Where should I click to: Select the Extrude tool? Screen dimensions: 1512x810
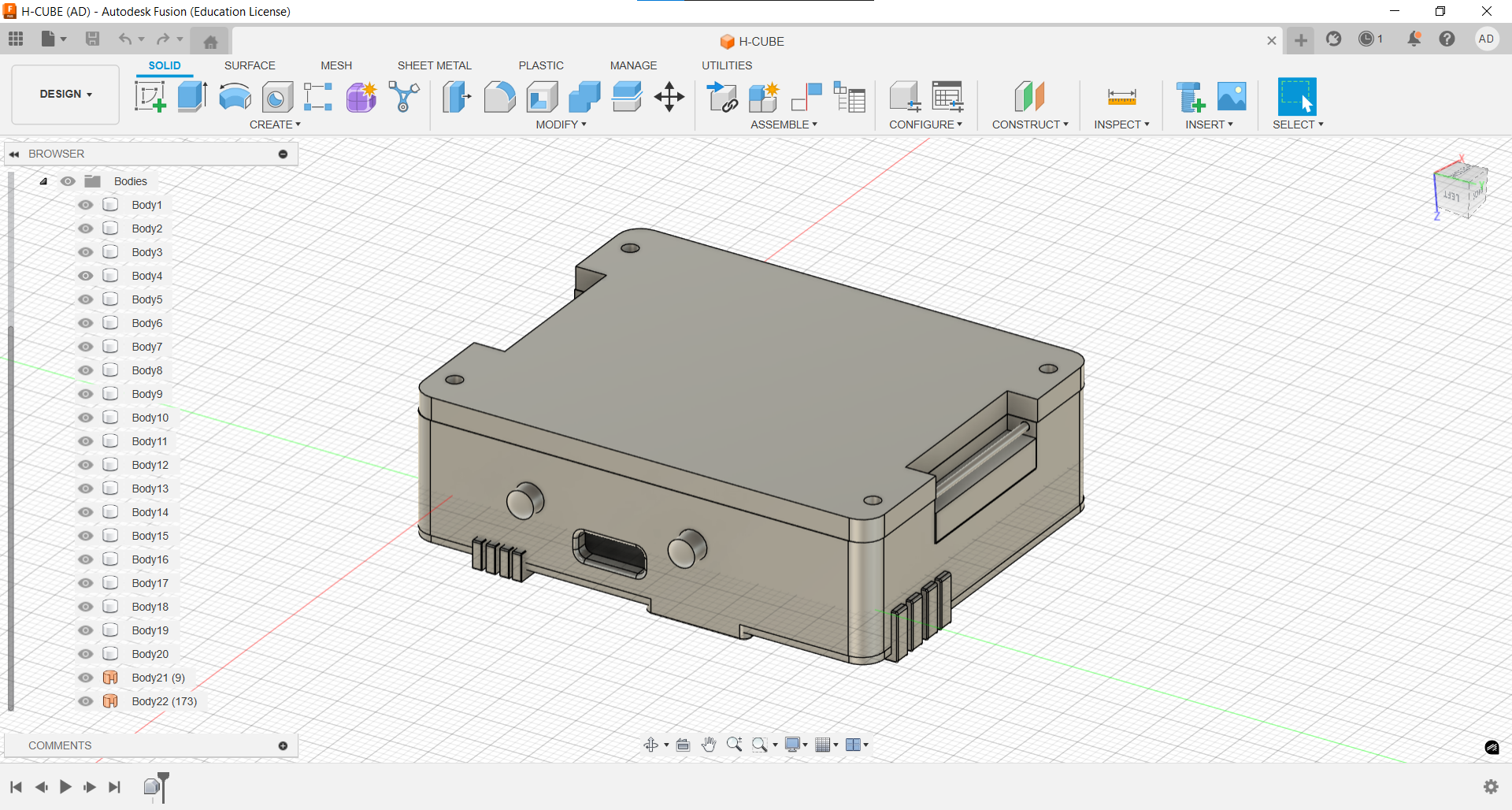tap(192, 97)
